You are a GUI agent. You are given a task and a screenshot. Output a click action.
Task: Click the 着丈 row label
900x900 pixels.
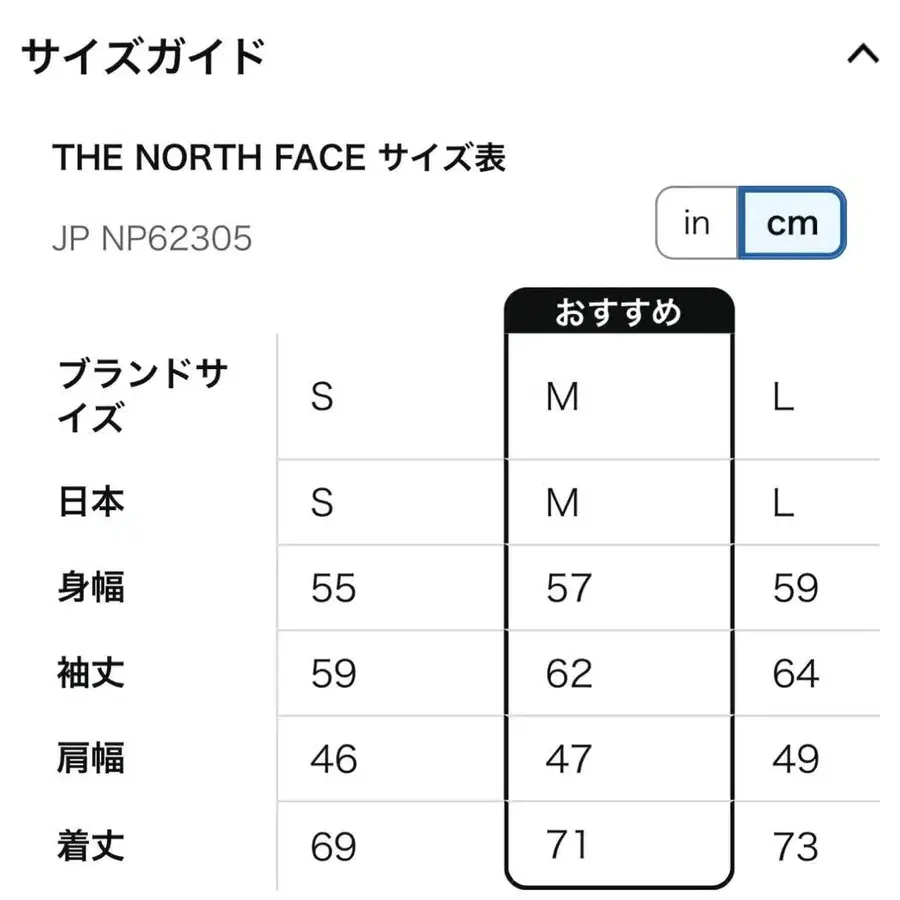(x=89, y=846)
